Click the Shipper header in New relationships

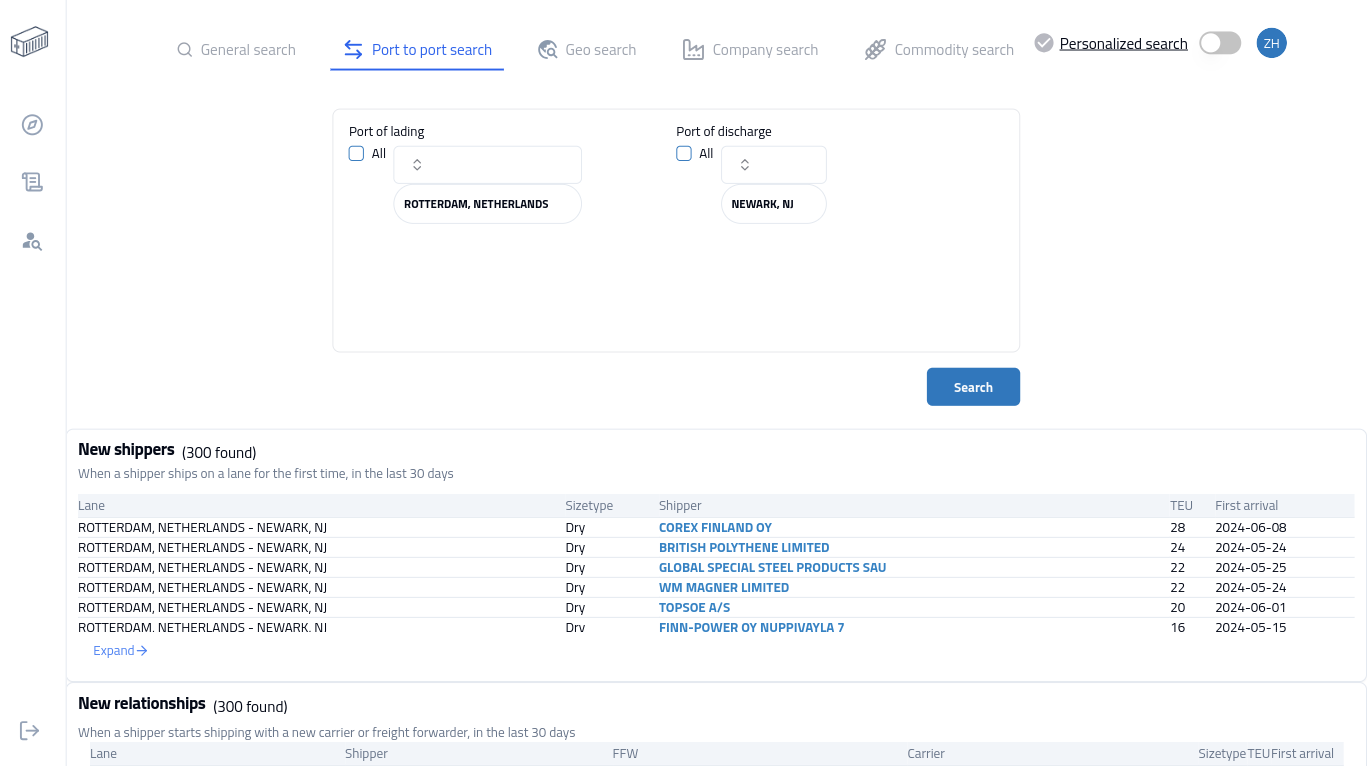pos(366,754)
